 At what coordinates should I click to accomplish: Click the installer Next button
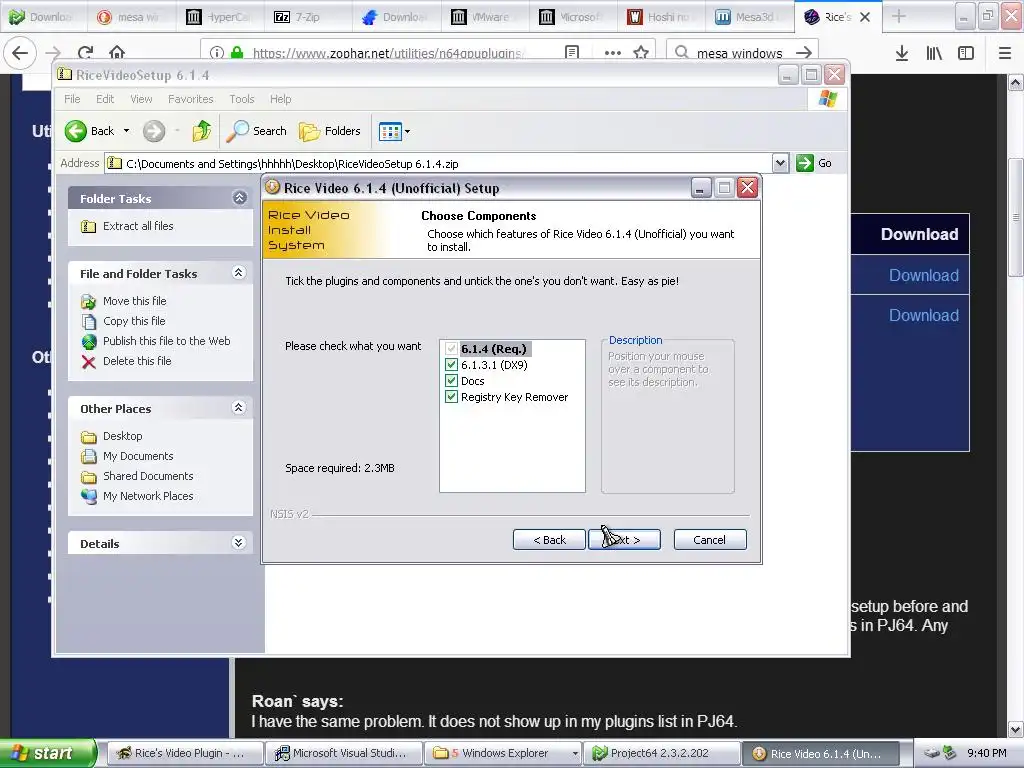624,540
